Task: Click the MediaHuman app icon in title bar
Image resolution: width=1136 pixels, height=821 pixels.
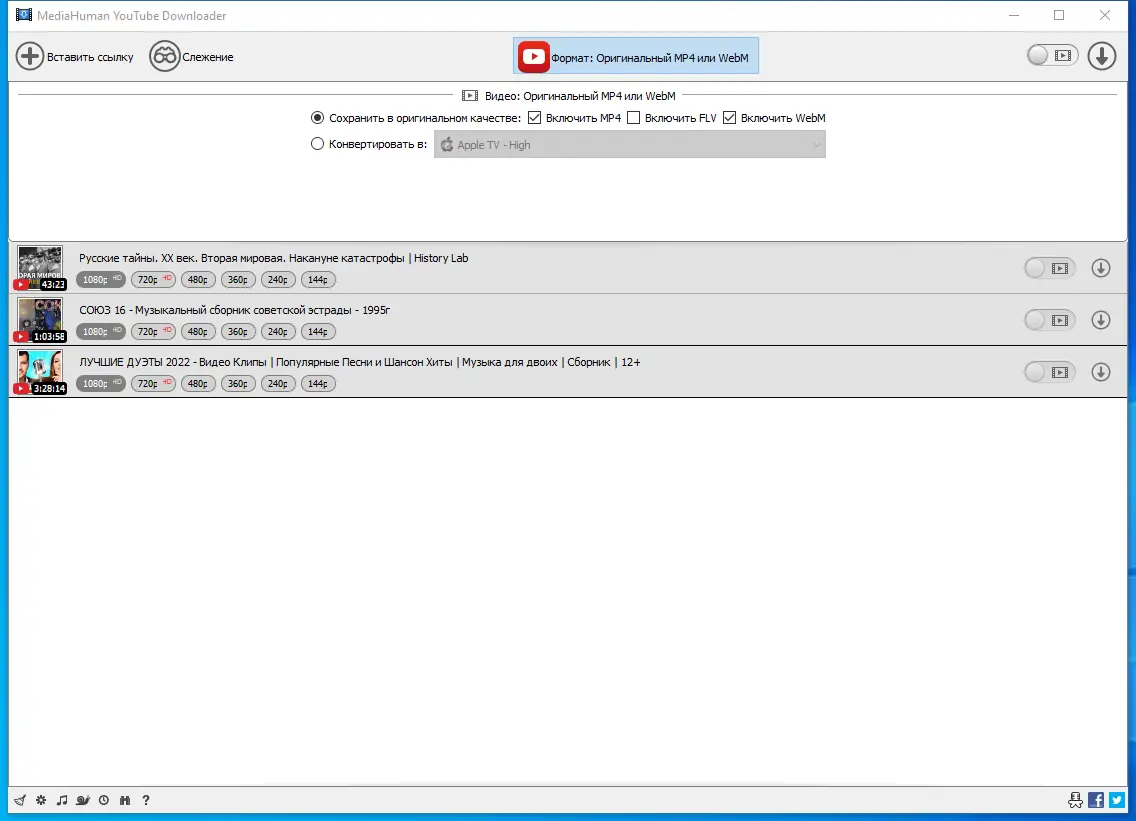Action: (x=24, y=15)
